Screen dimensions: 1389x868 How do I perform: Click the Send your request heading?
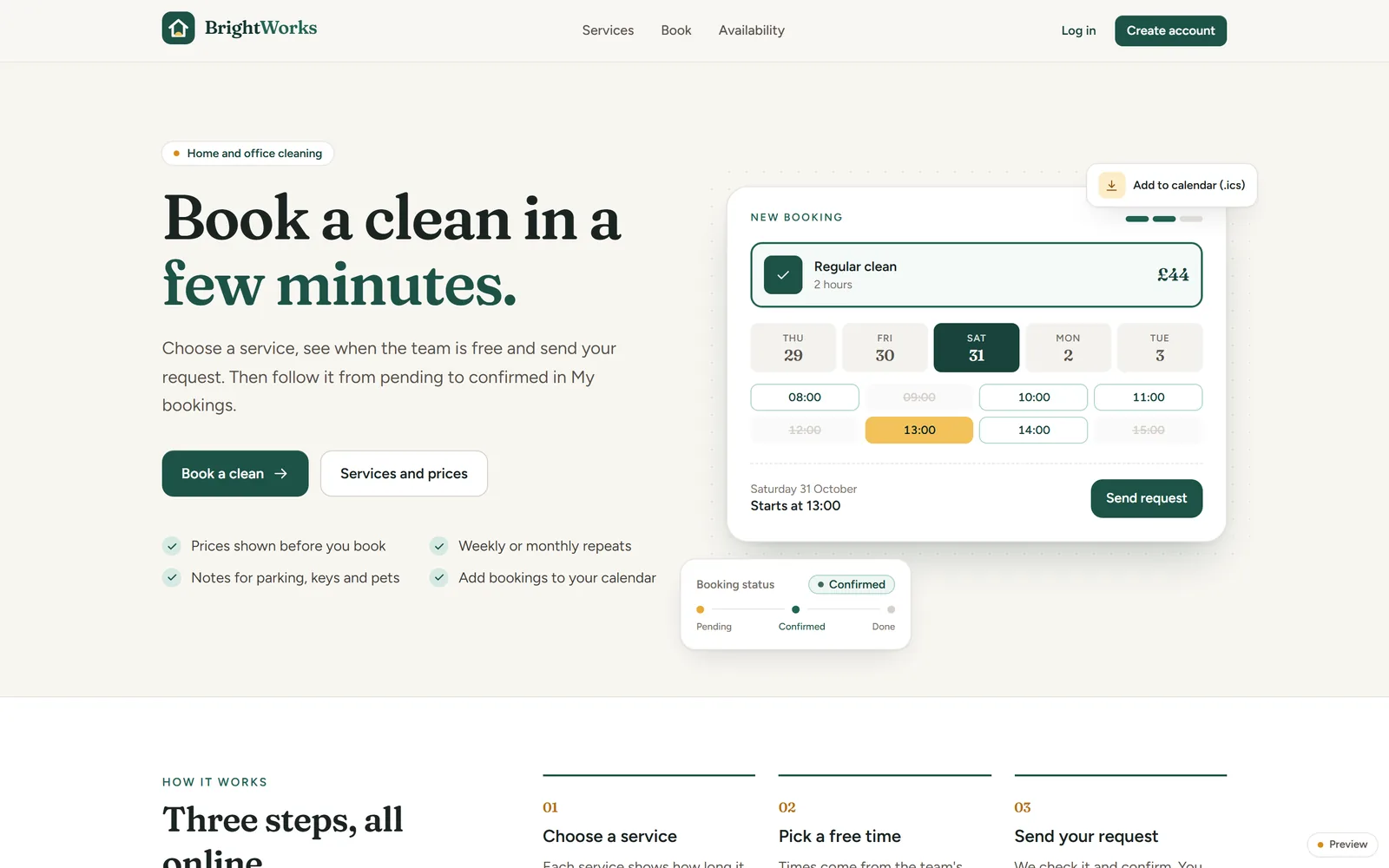pos(1086,837)
